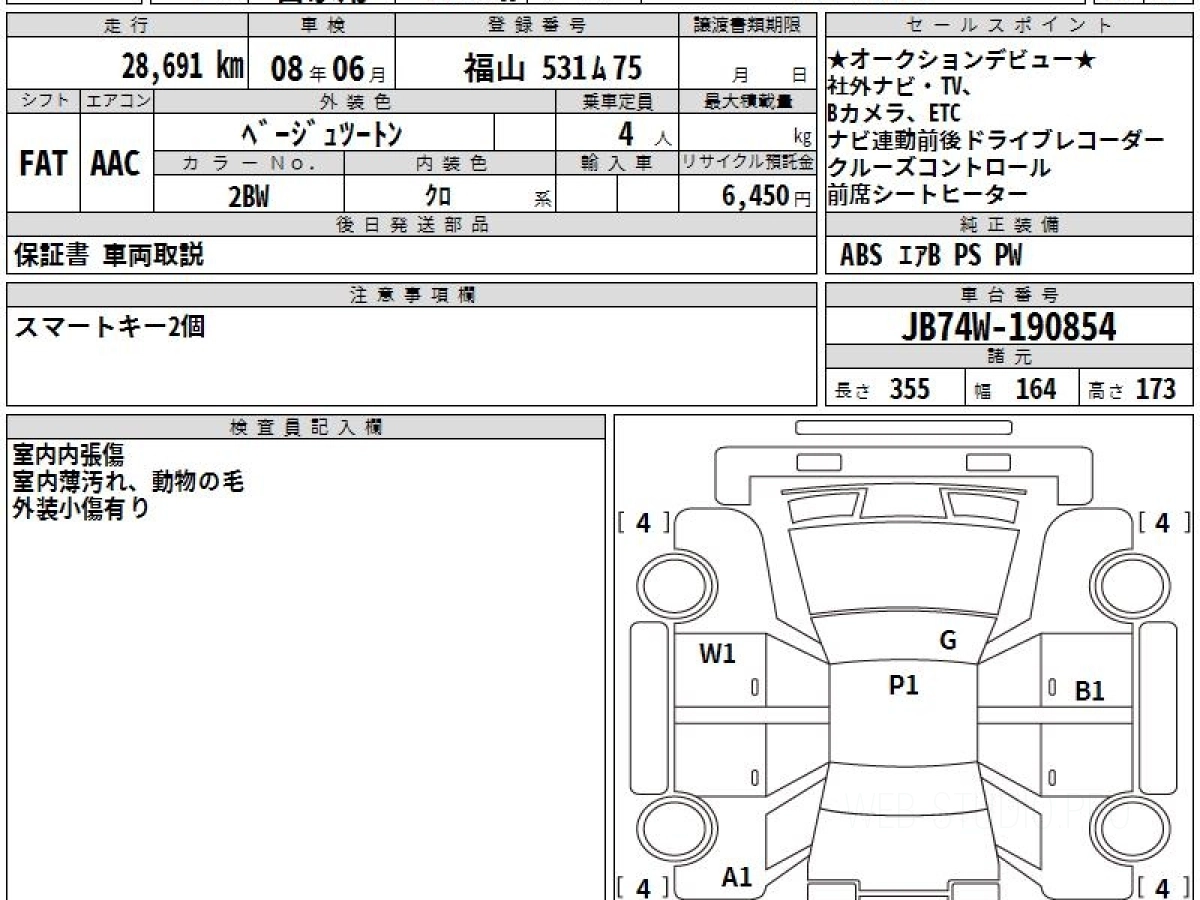The width and height of the screenshot is (1200, 900).
Task: Select the color code 2BW
Action: (x=249, y=196)
